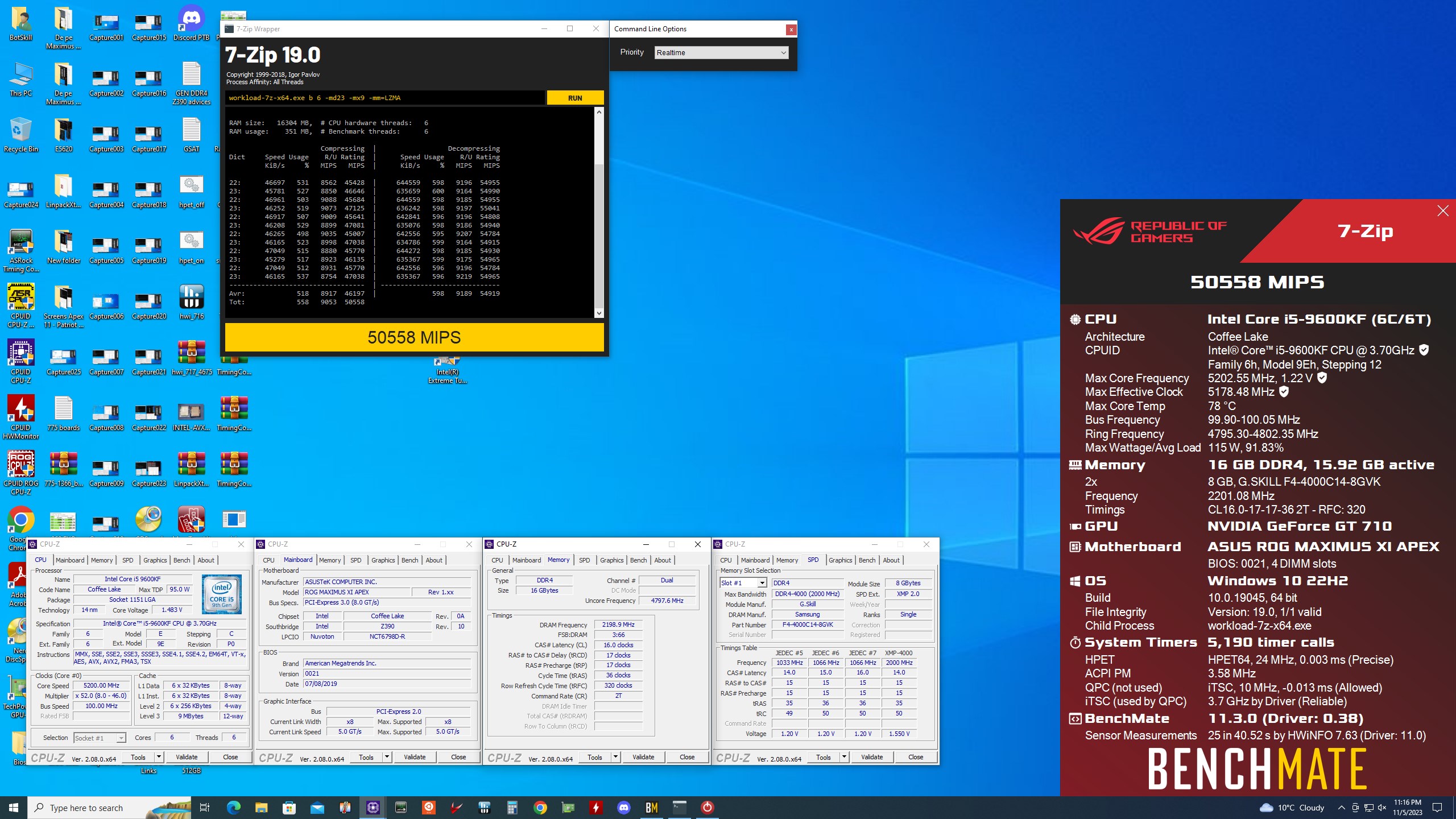Screen dimensions: 1456x819
Task: Open About tab in SPD CPU-Z window
Action: (x=891, y=560)
